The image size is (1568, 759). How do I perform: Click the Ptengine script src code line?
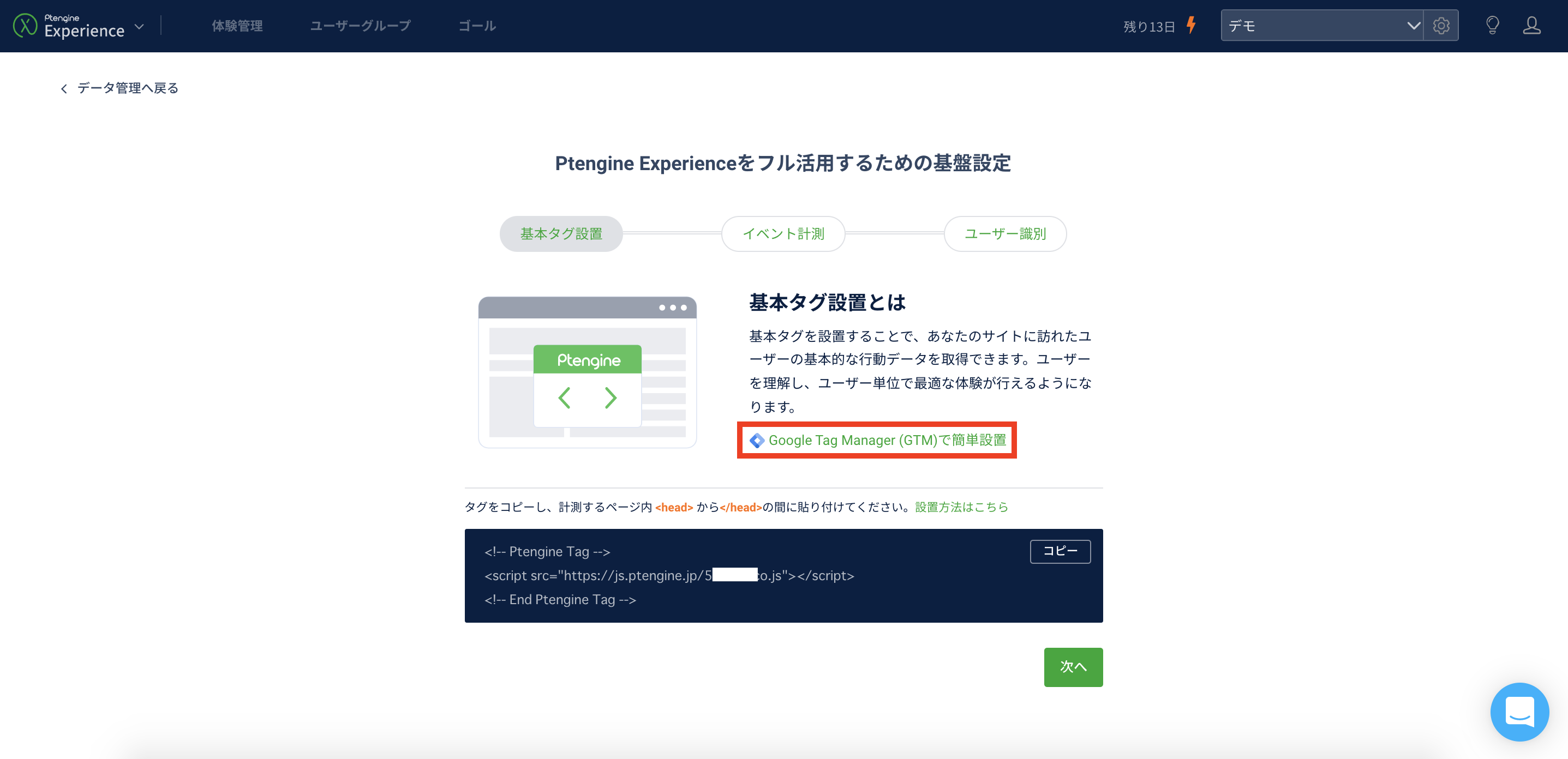click(669, 575)
